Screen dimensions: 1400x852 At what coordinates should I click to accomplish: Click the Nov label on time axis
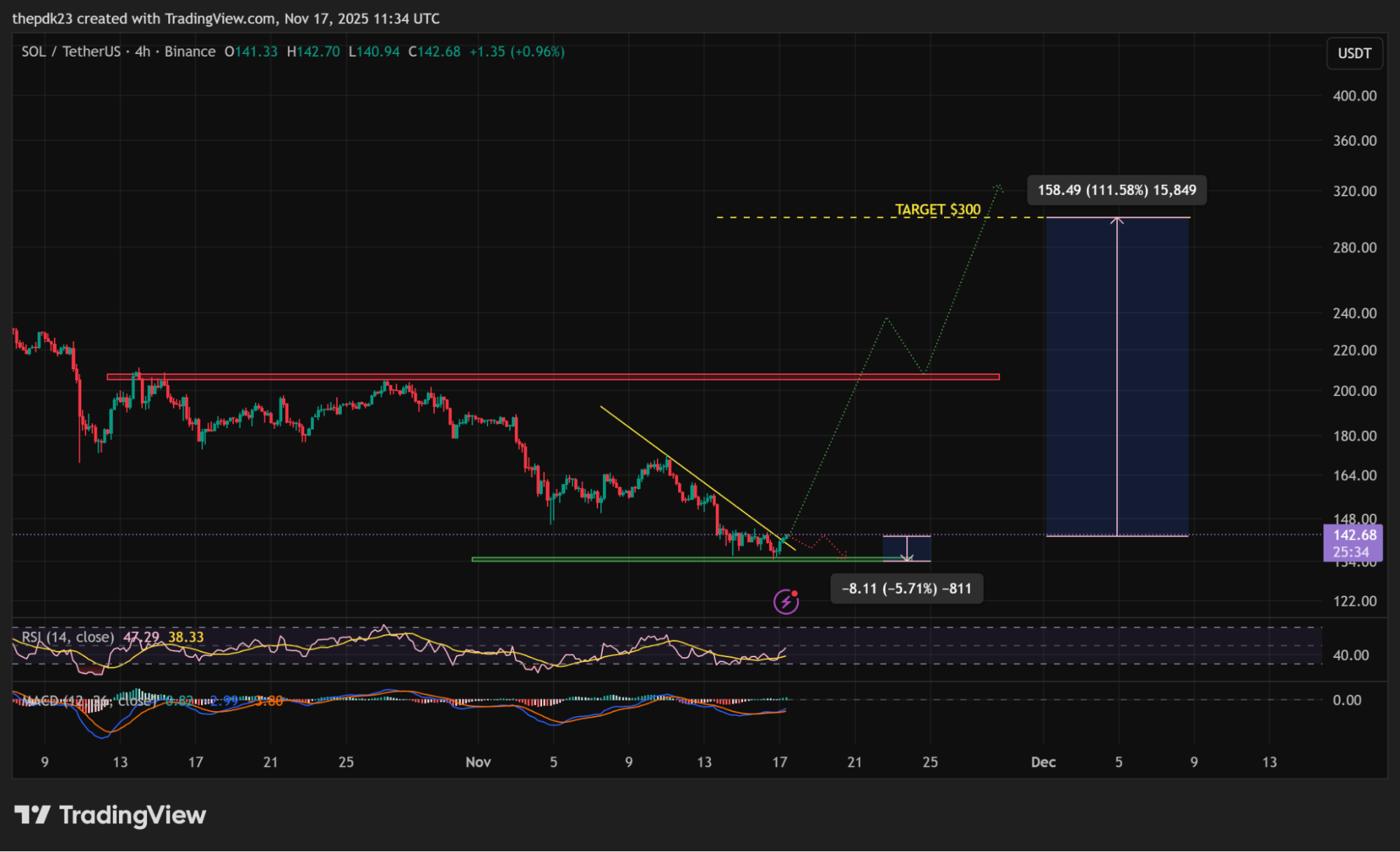(478, 762)
